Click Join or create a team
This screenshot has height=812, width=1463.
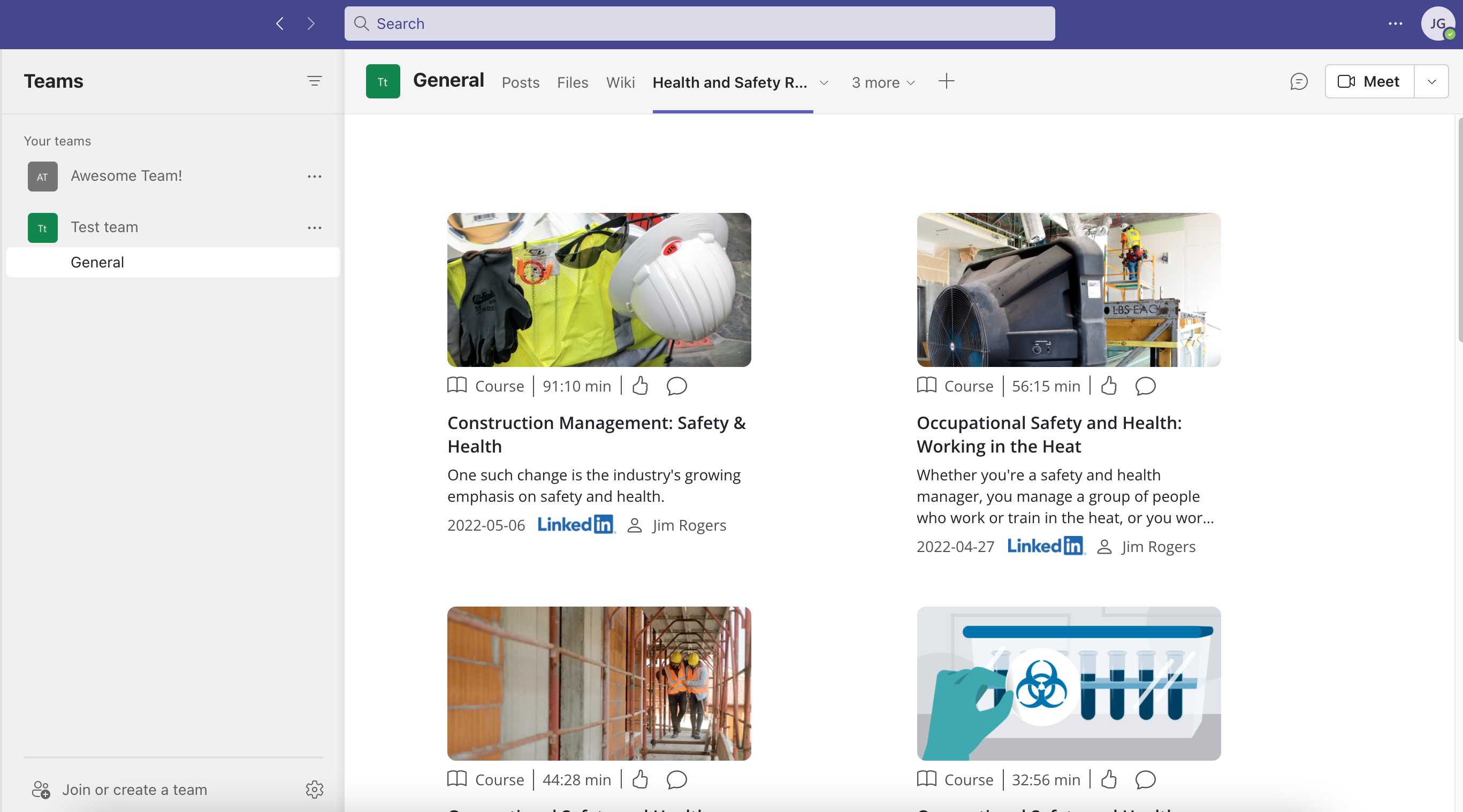click(134, 788)
